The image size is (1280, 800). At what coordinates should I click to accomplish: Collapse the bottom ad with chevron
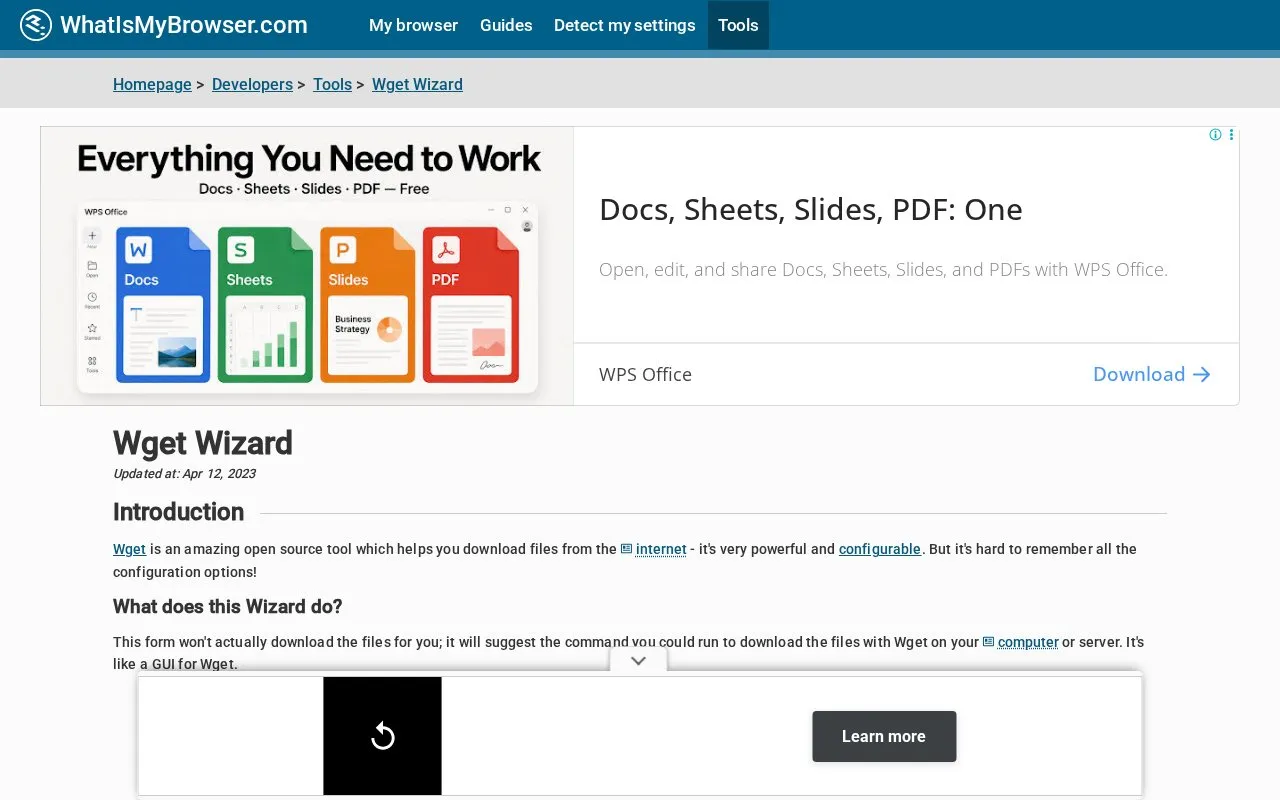[639, 660]
